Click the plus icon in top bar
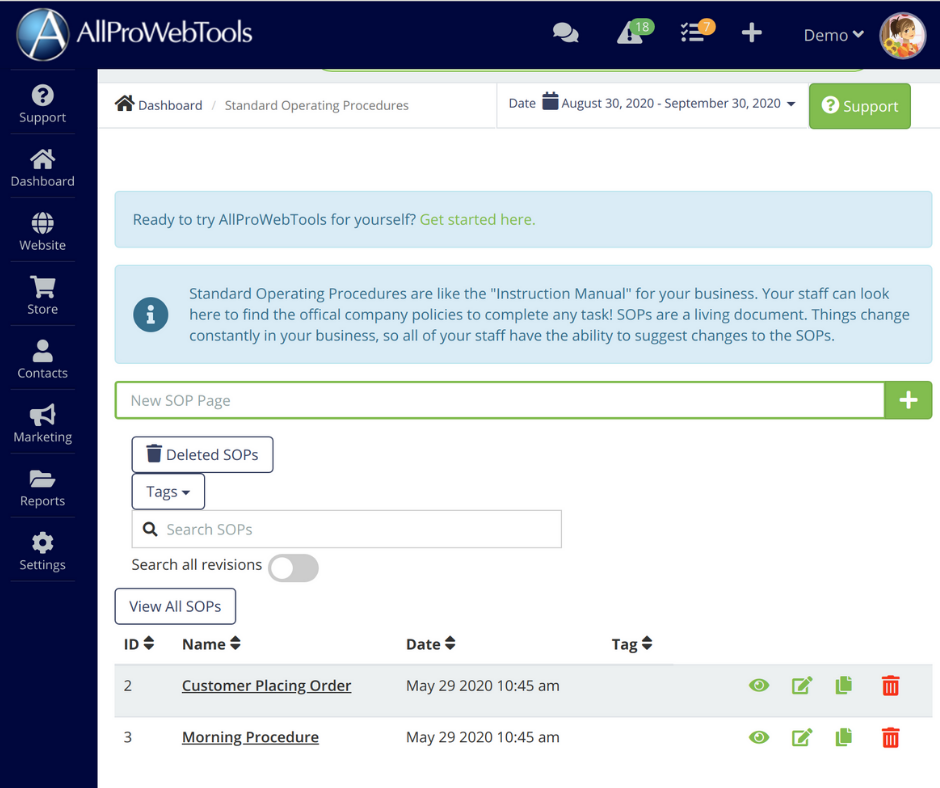Viewport: 940px width, 788px height. coord(751,32)
